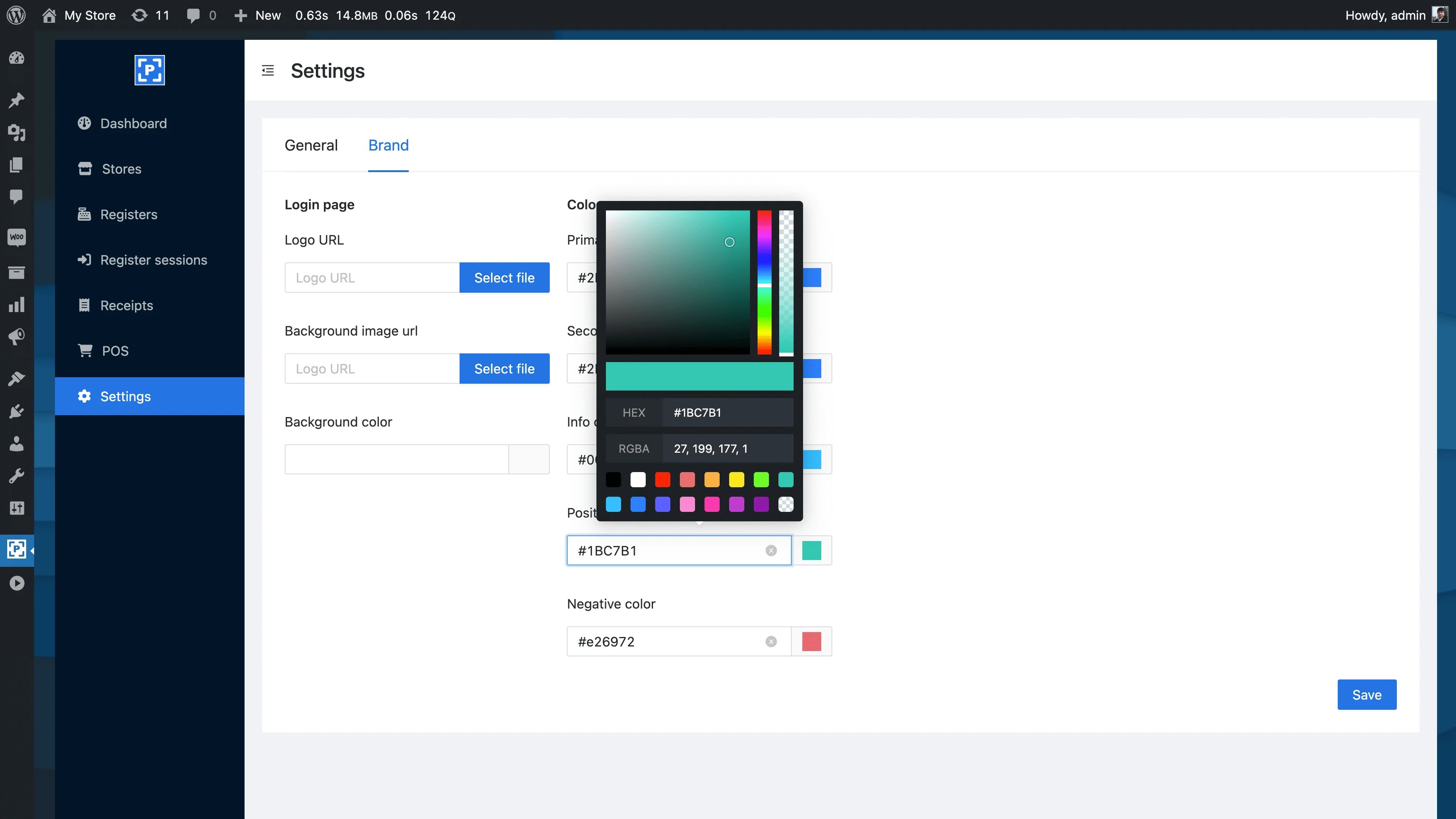1456x819 pixels.
Task: Click the HEX value field in color picker
Action: click(x=727, y=413)
